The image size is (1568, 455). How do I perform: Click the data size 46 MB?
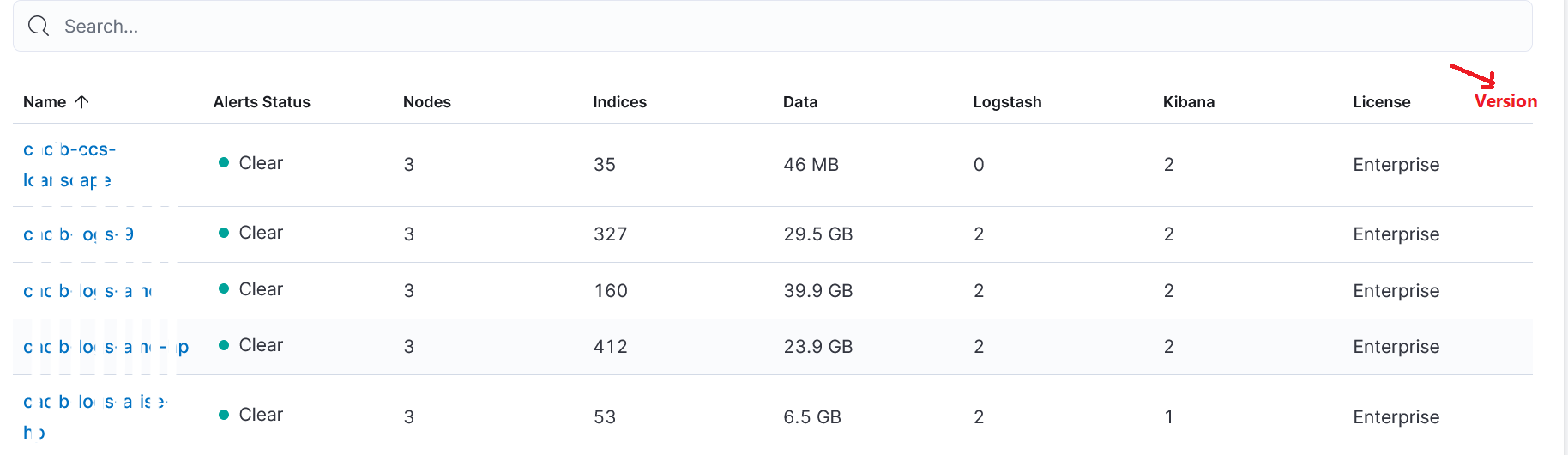pos(811,165)
